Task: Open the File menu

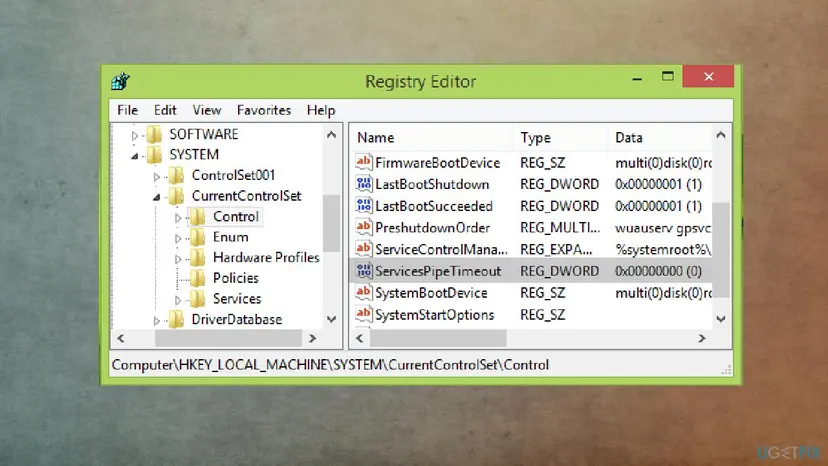Action: (x=127, y=110)
